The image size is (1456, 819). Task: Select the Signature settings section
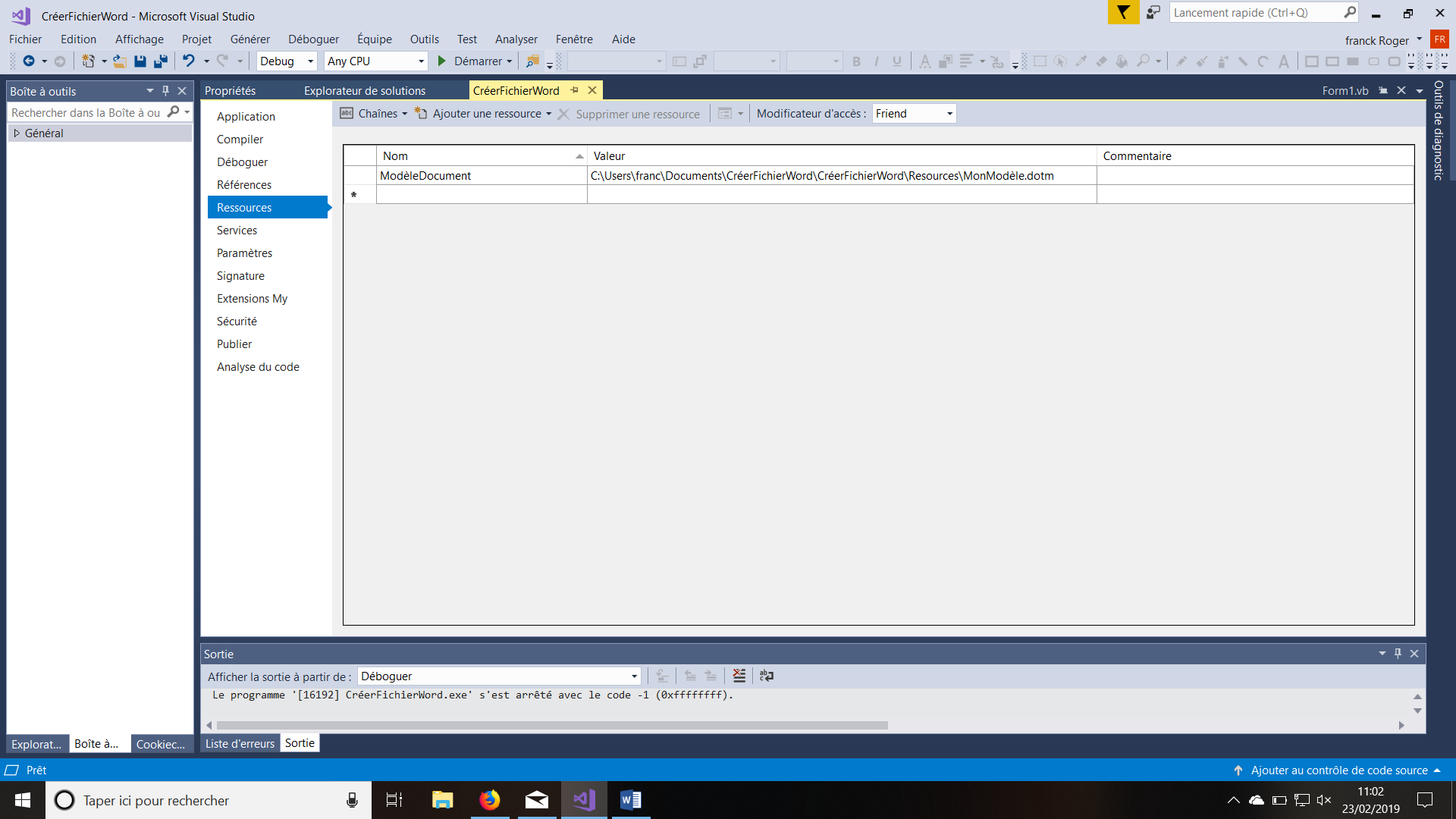[x=240, y=275]
